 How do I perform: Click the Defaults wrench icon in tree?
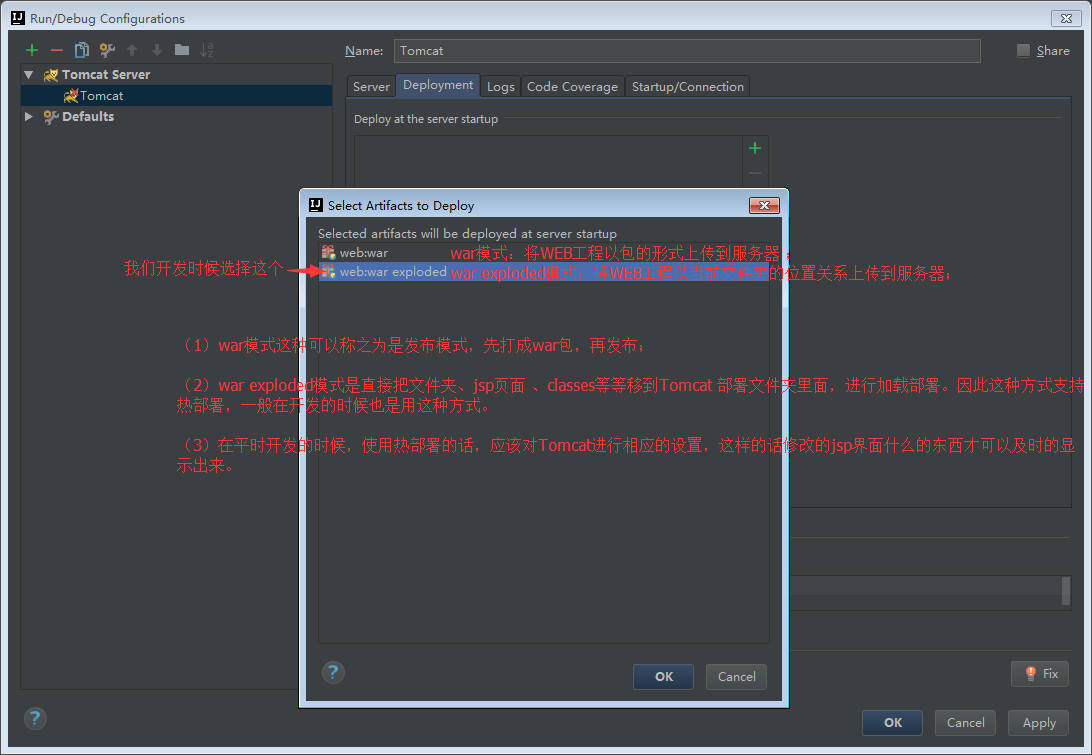pos(51,117)
